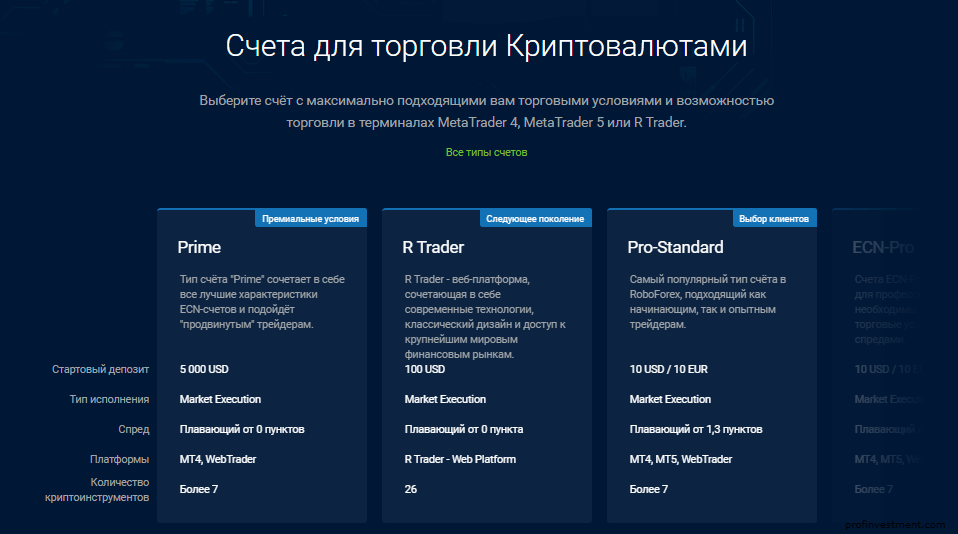958x534 pixels.
Task: Click the spread 'Плавающий от 0 пункта'
Action: pyautogui.click(x=464, y=429)
